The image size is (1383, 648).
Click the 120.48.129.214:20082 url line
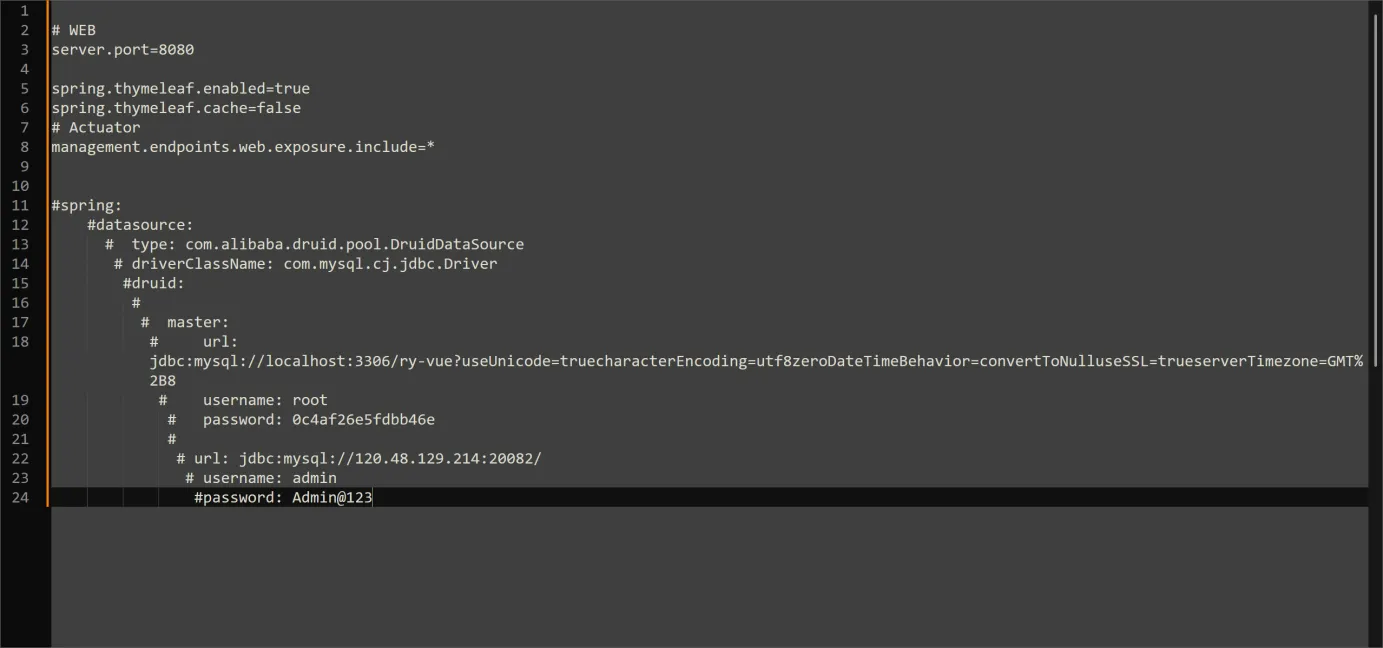click(x=359, y=459)
